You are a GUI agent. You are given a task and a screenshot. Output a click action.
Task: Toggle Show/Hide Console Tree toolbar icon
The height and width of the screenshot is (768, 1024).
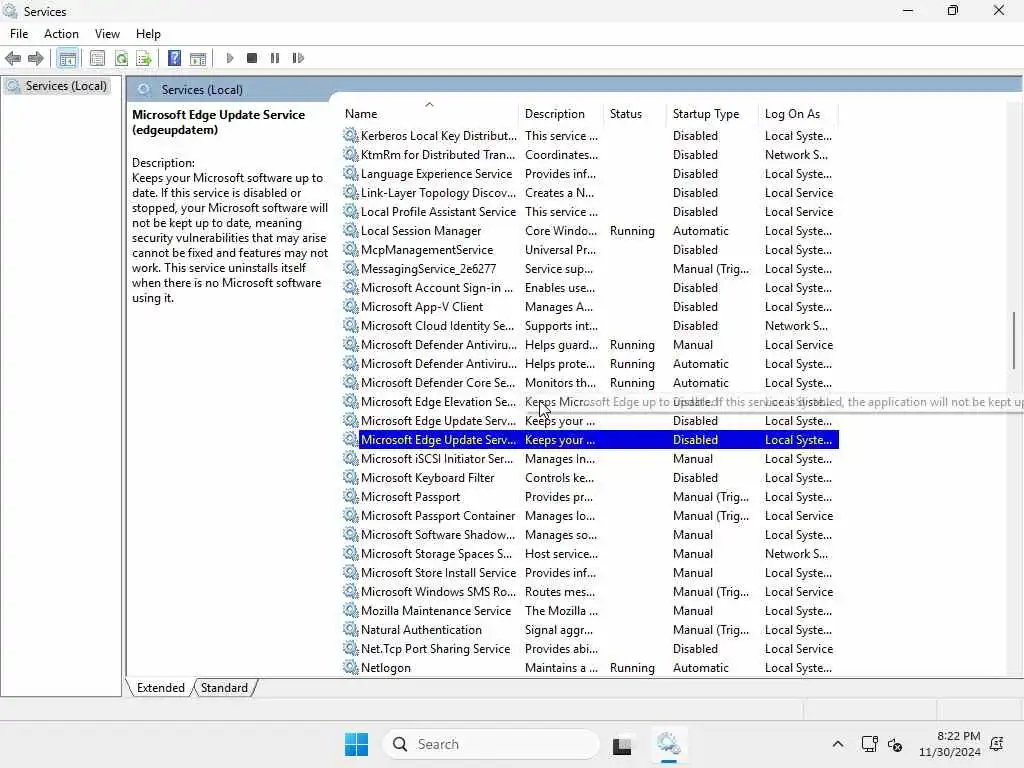click(x=67, y=58)
